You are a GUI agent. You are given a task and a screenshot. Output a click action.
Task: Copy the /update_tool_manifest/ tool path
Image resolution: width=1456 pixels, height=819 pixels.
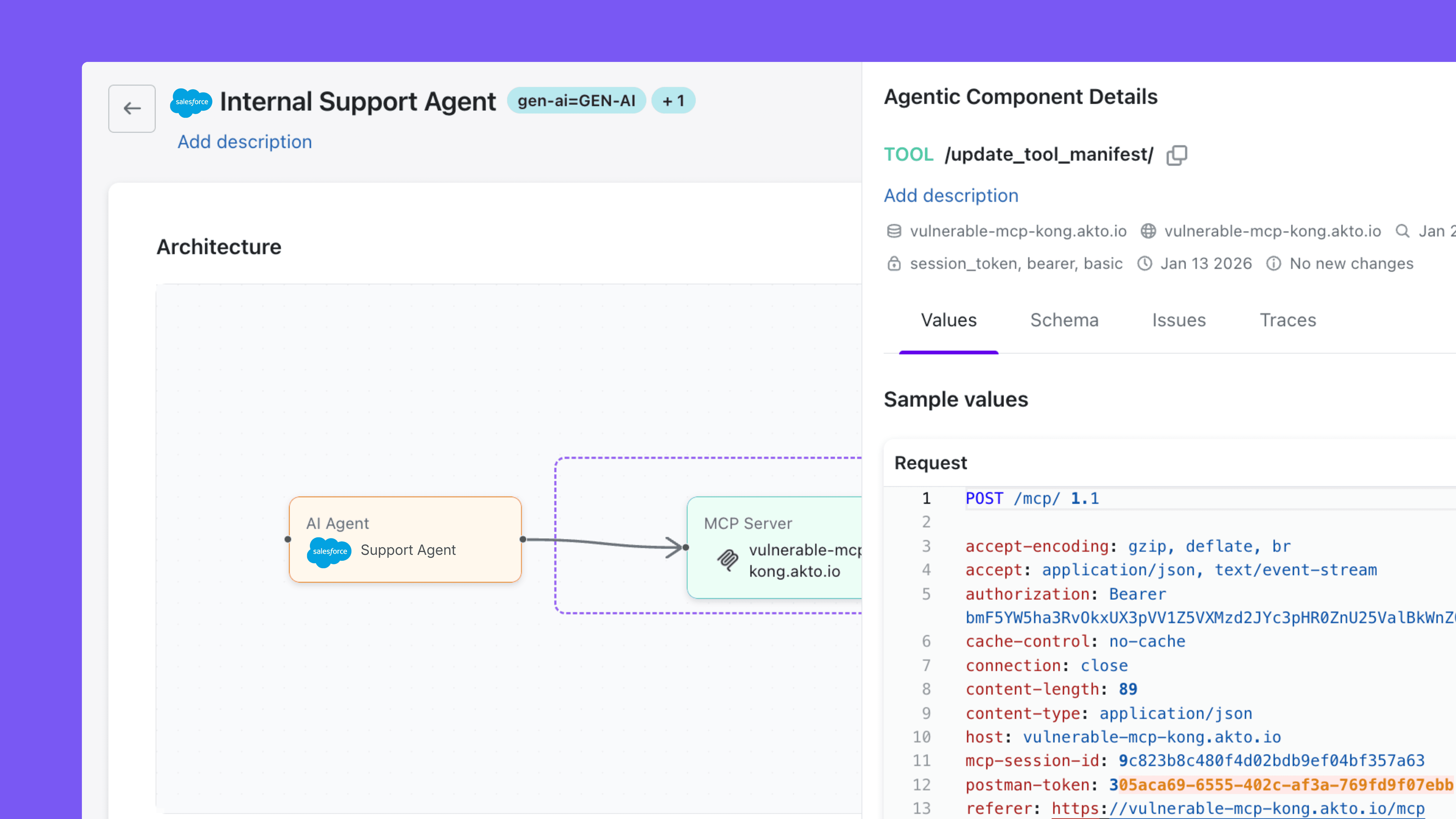[x=1177, y=155]
